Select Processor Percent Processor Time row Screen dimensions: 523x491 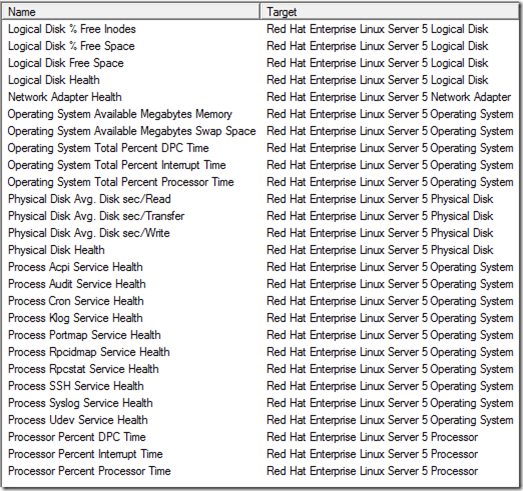tap(260, 471)
